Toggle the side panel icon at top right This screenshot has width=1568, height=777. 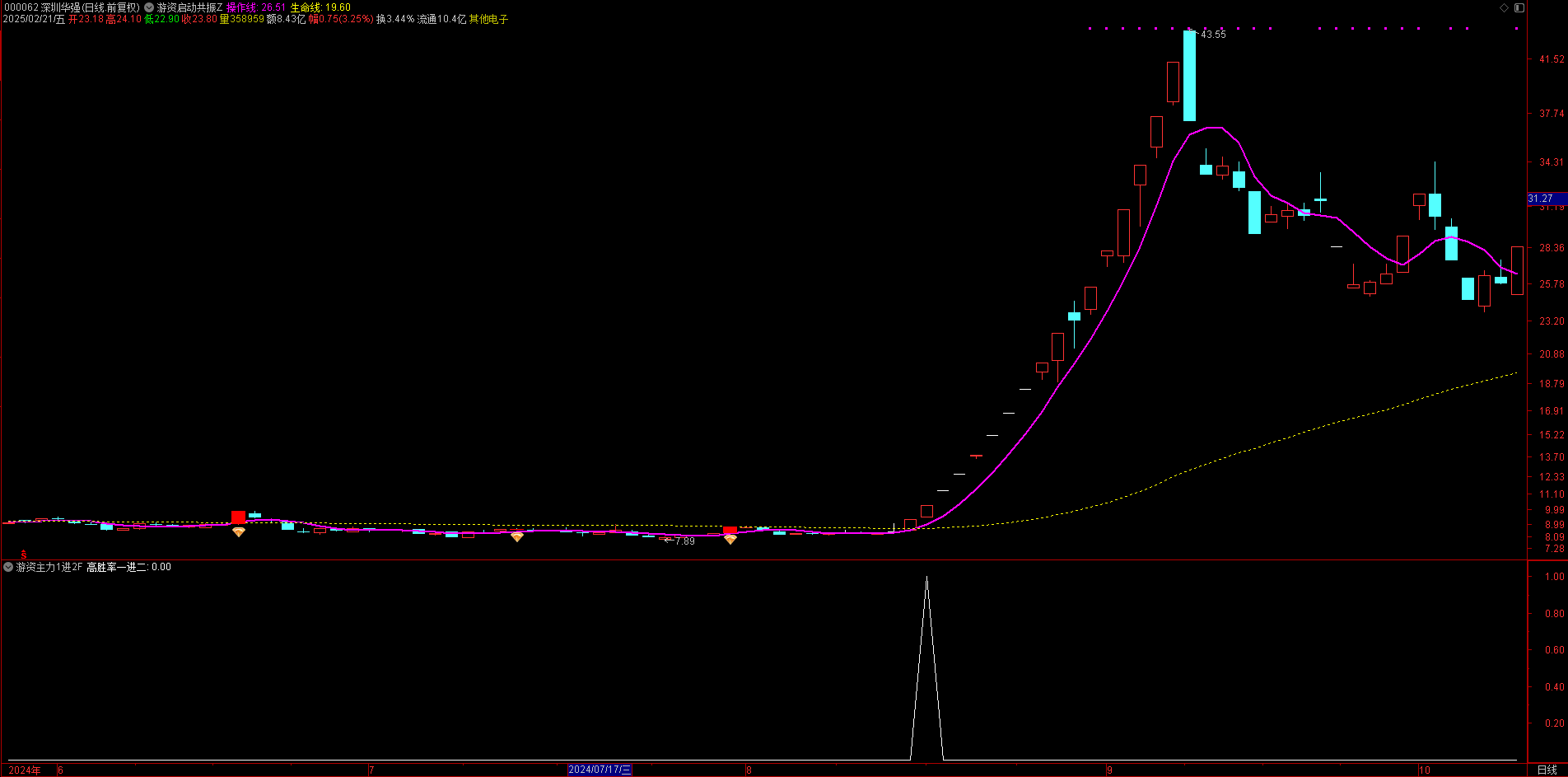[1519, 7]
